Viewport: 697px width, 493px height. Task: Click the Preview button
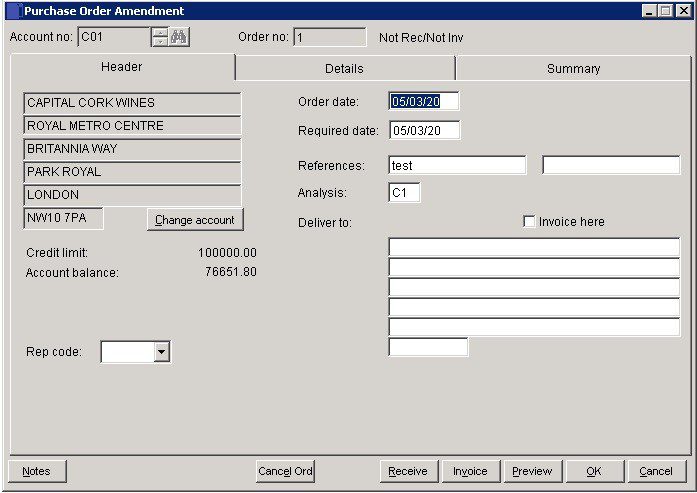(533, 471)
